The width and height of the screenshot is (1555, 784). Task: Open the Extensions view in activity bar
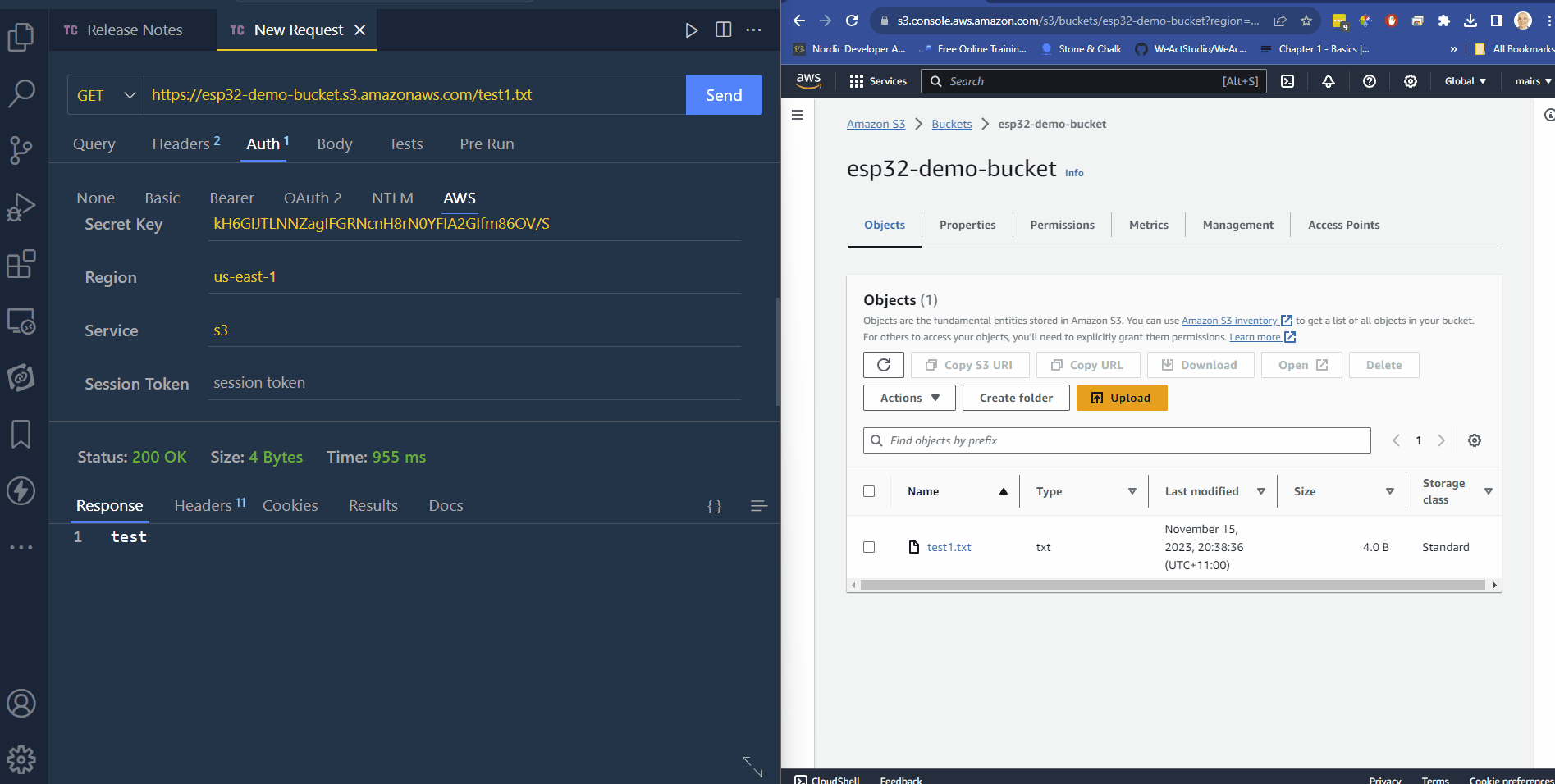tap(21, 264)
